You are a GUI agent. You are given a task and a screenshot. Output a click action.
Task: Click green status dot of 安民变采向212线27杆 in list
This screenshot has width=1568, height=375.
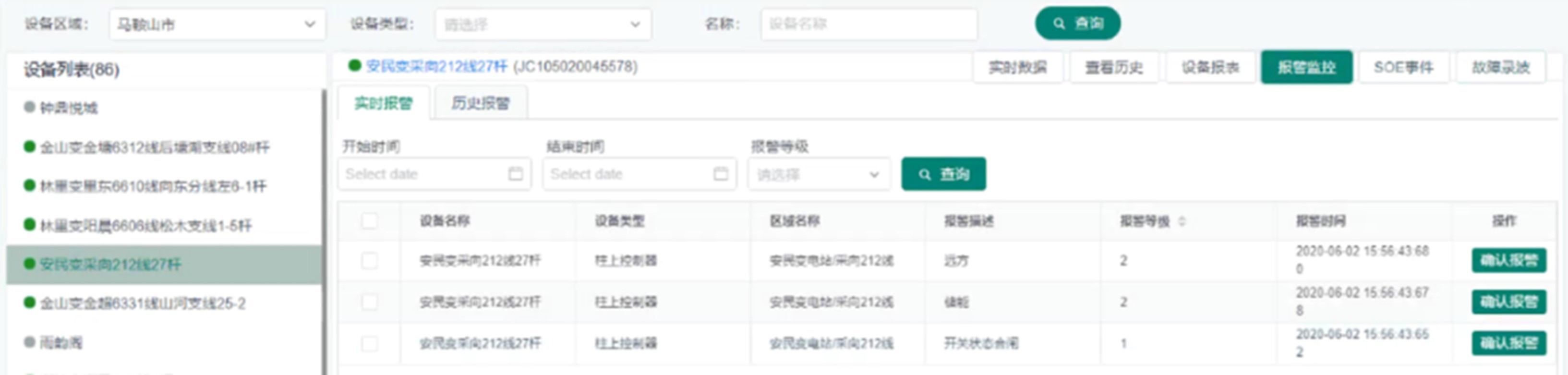coord(29,264)
